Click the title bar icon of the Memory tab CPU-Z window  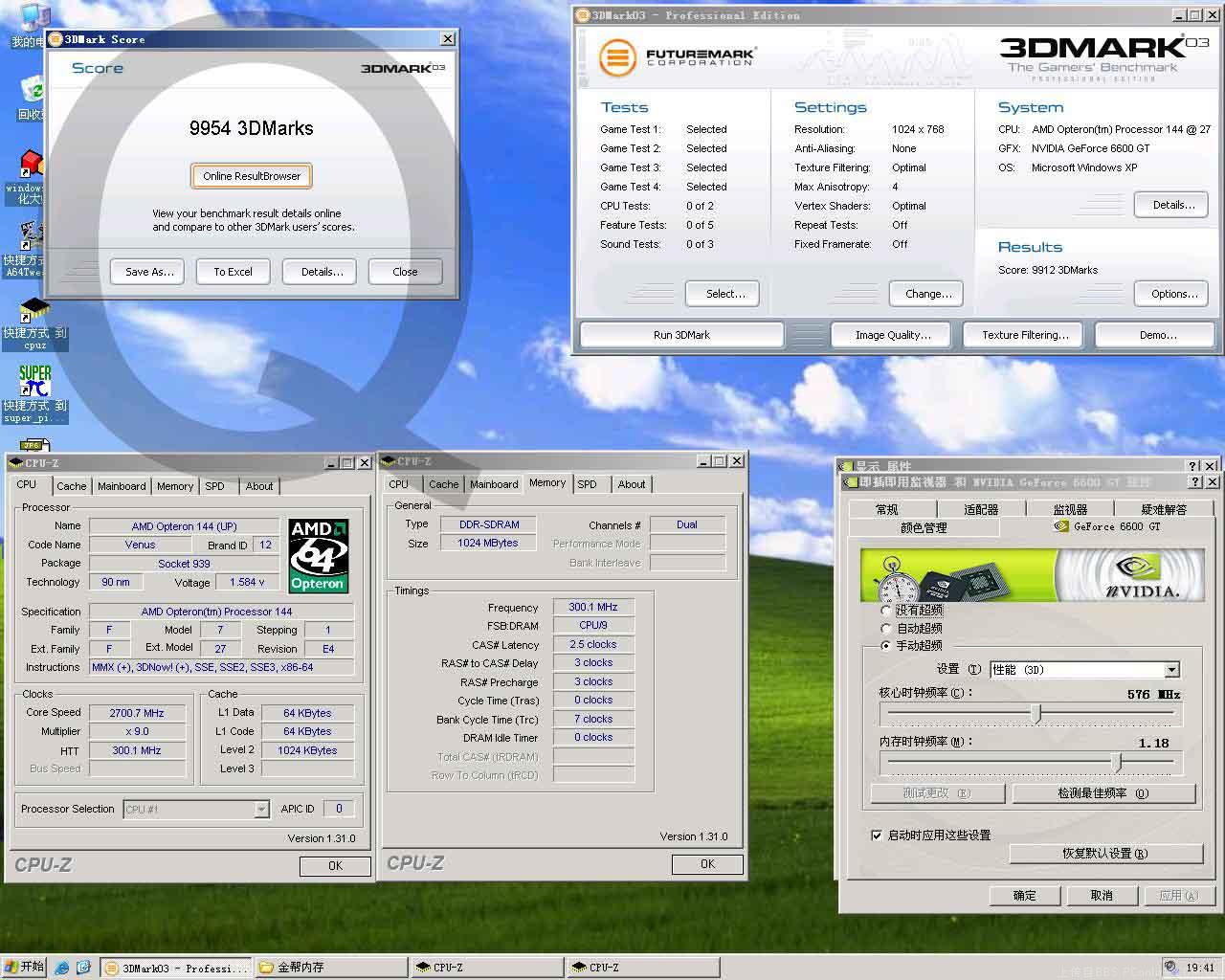389,461
